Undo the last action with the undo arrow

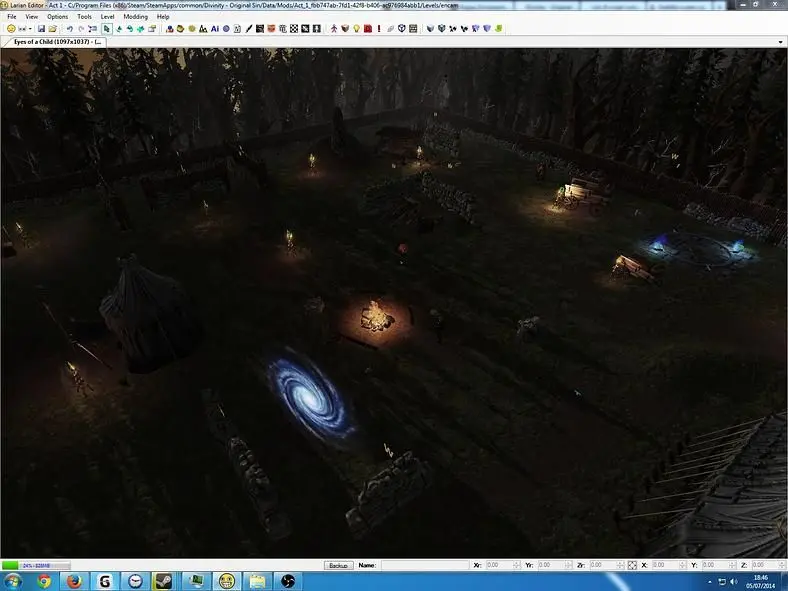(x=70, y=29)
